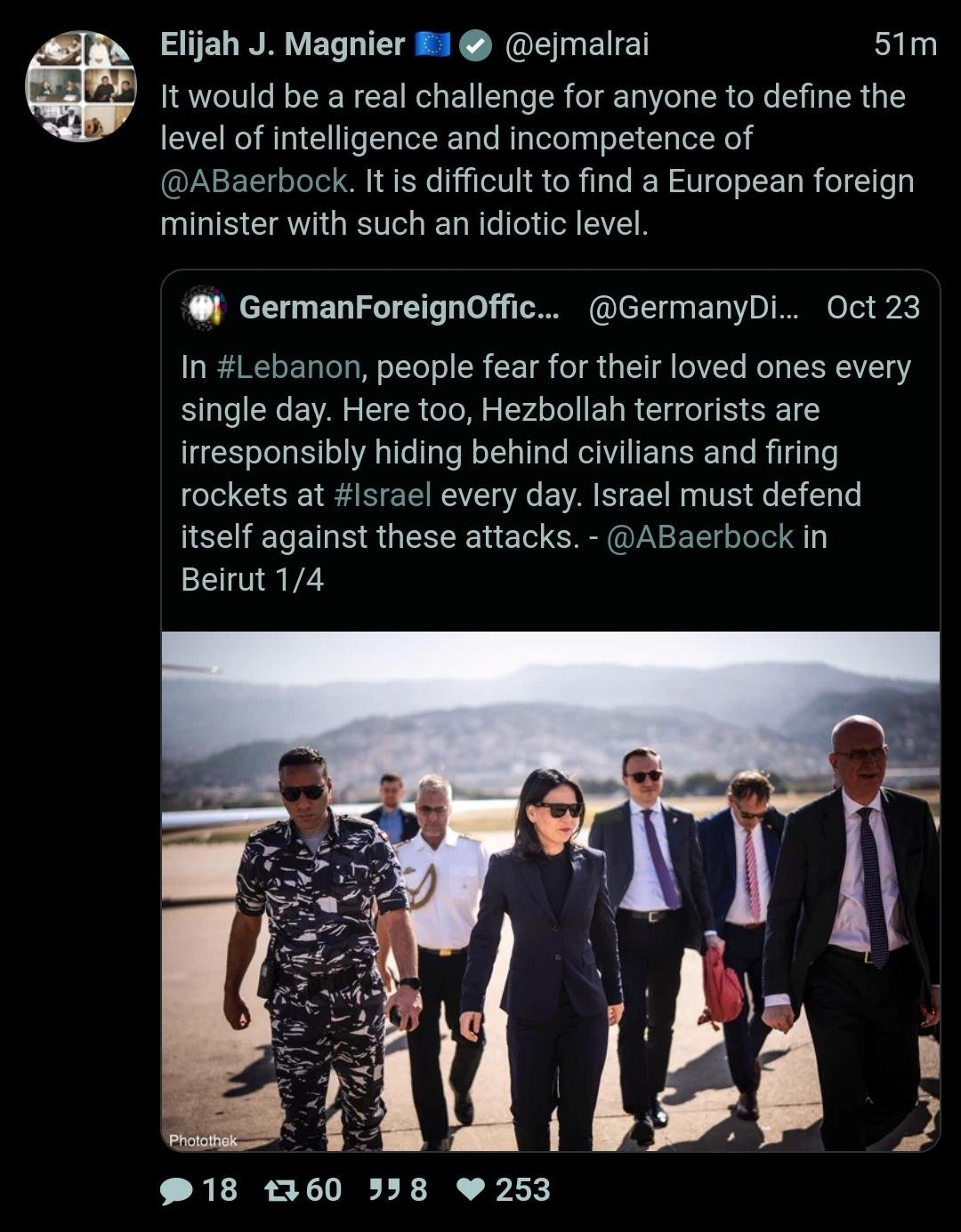
Task: Open the airport tarmac photo
Action: point(550,890)
